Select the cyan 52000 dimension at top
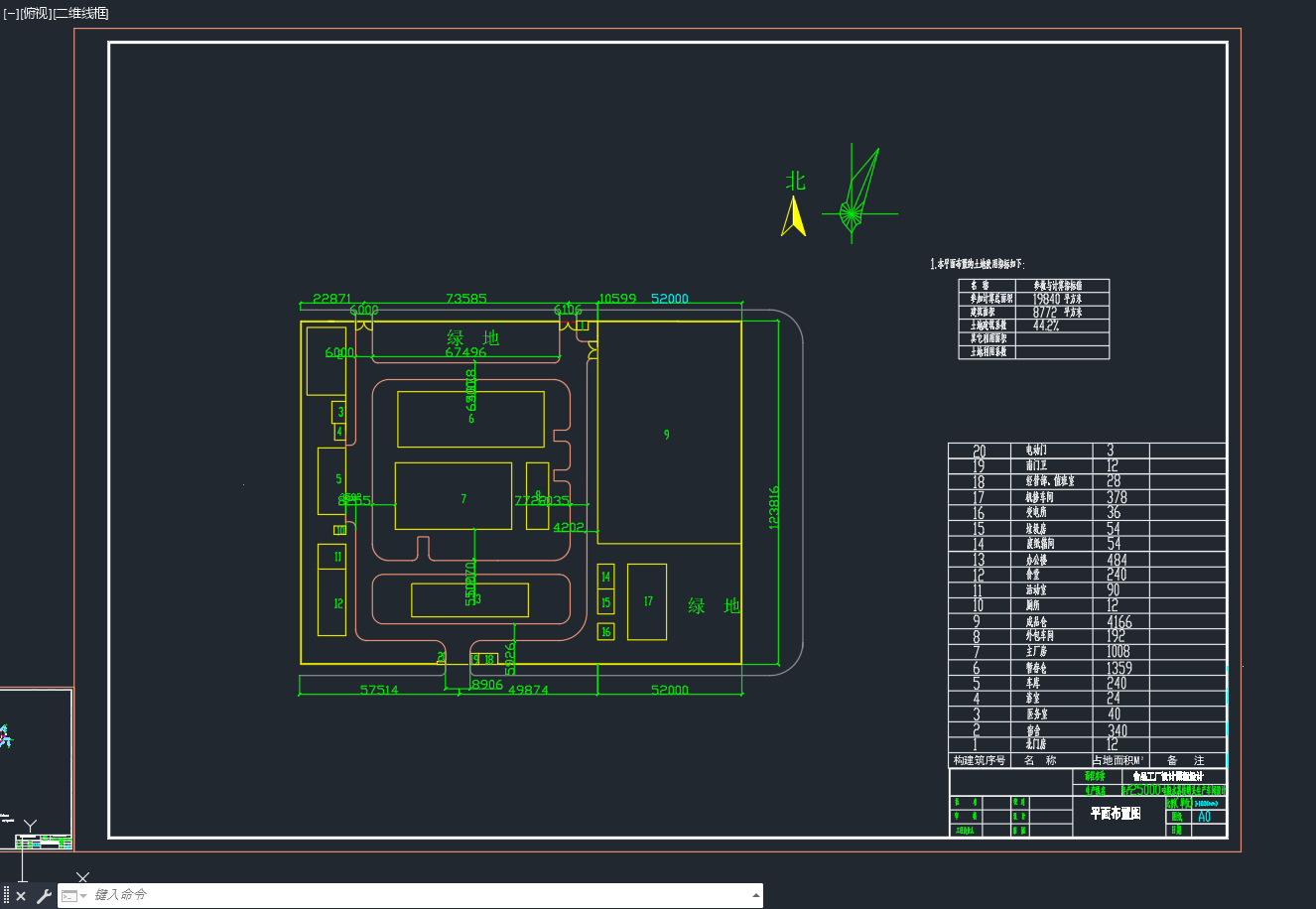The height and width of the screenshot is (909, 1316). (x=670, y=298)
